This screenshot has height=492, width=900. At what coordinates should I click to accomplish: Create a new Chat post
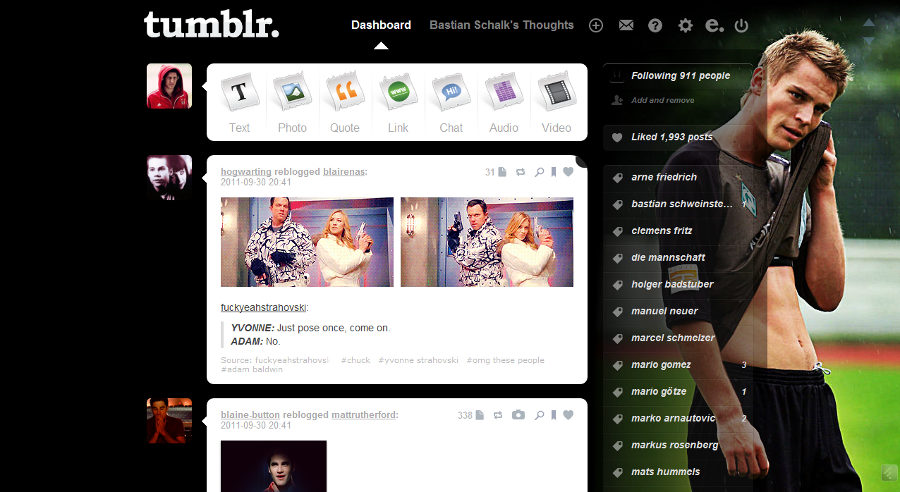point(451,103)
